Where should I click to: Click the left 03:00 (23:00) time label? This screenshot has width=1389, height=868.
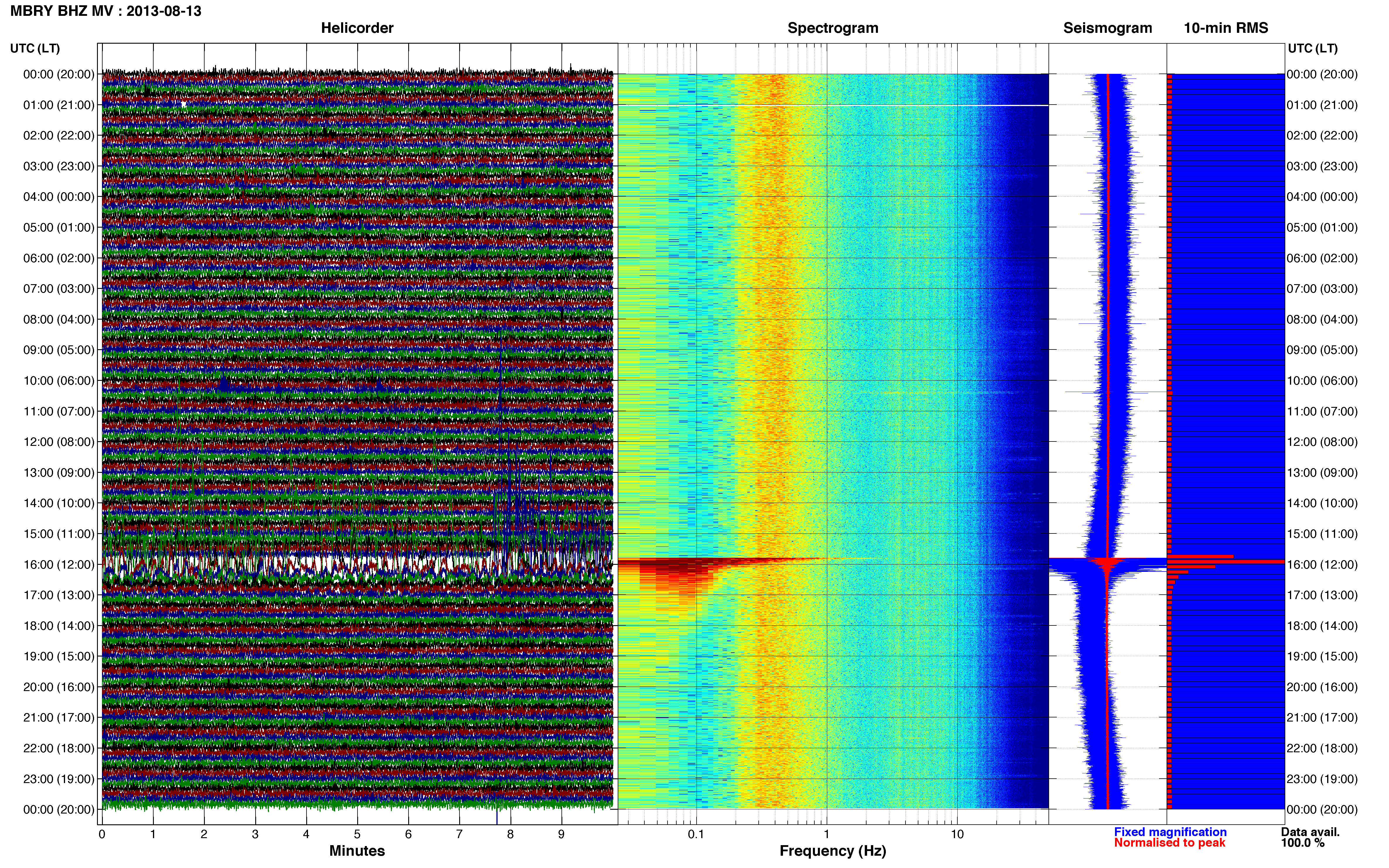pos(59,166)
